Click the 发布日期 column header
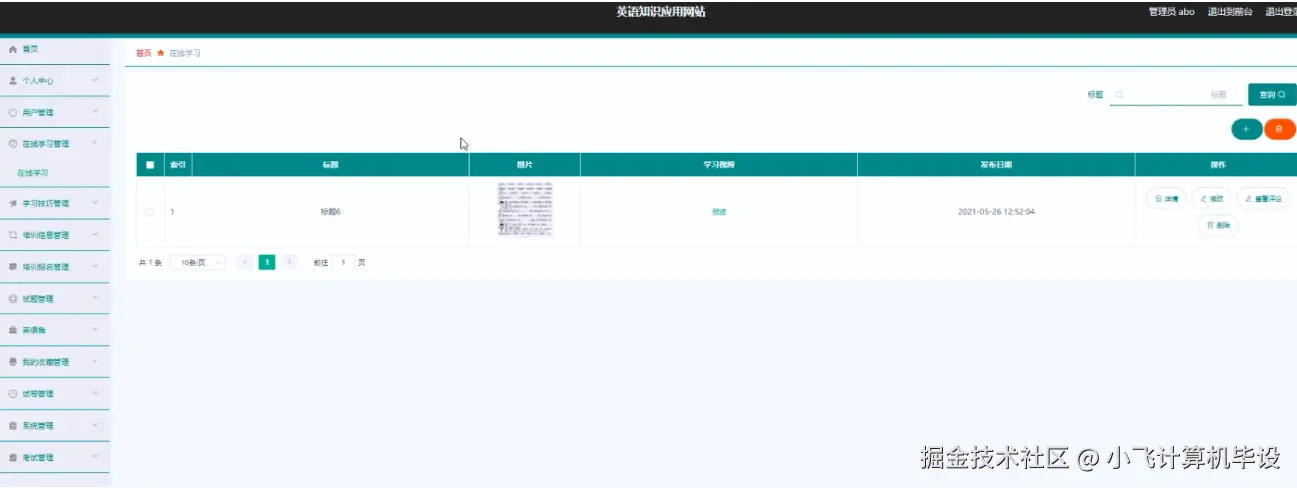The image size is (1297, 488). (996, 165)
